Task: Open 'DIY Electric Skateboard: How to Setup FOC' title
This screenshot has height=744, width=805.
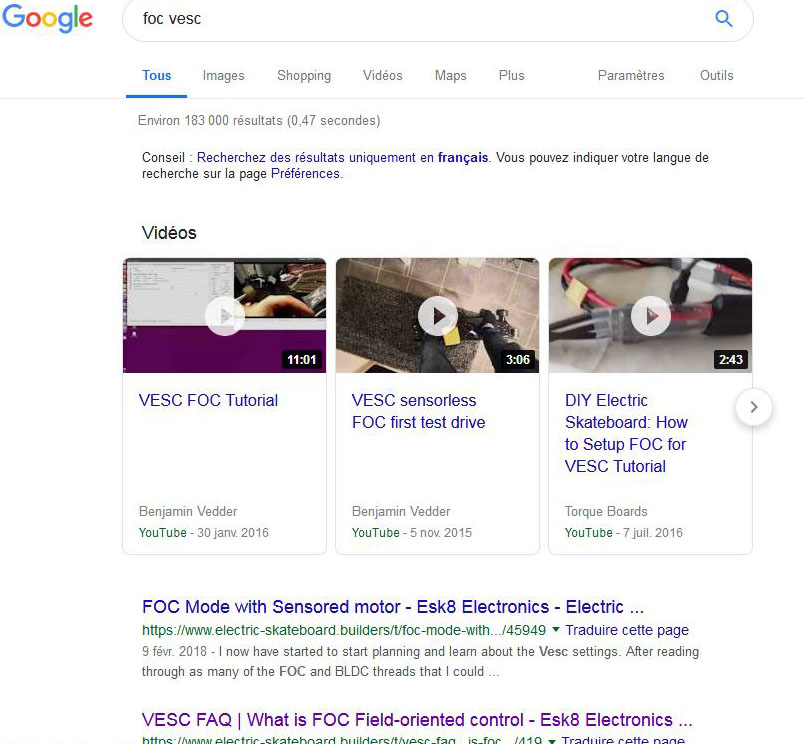Action: pos(626,433)
